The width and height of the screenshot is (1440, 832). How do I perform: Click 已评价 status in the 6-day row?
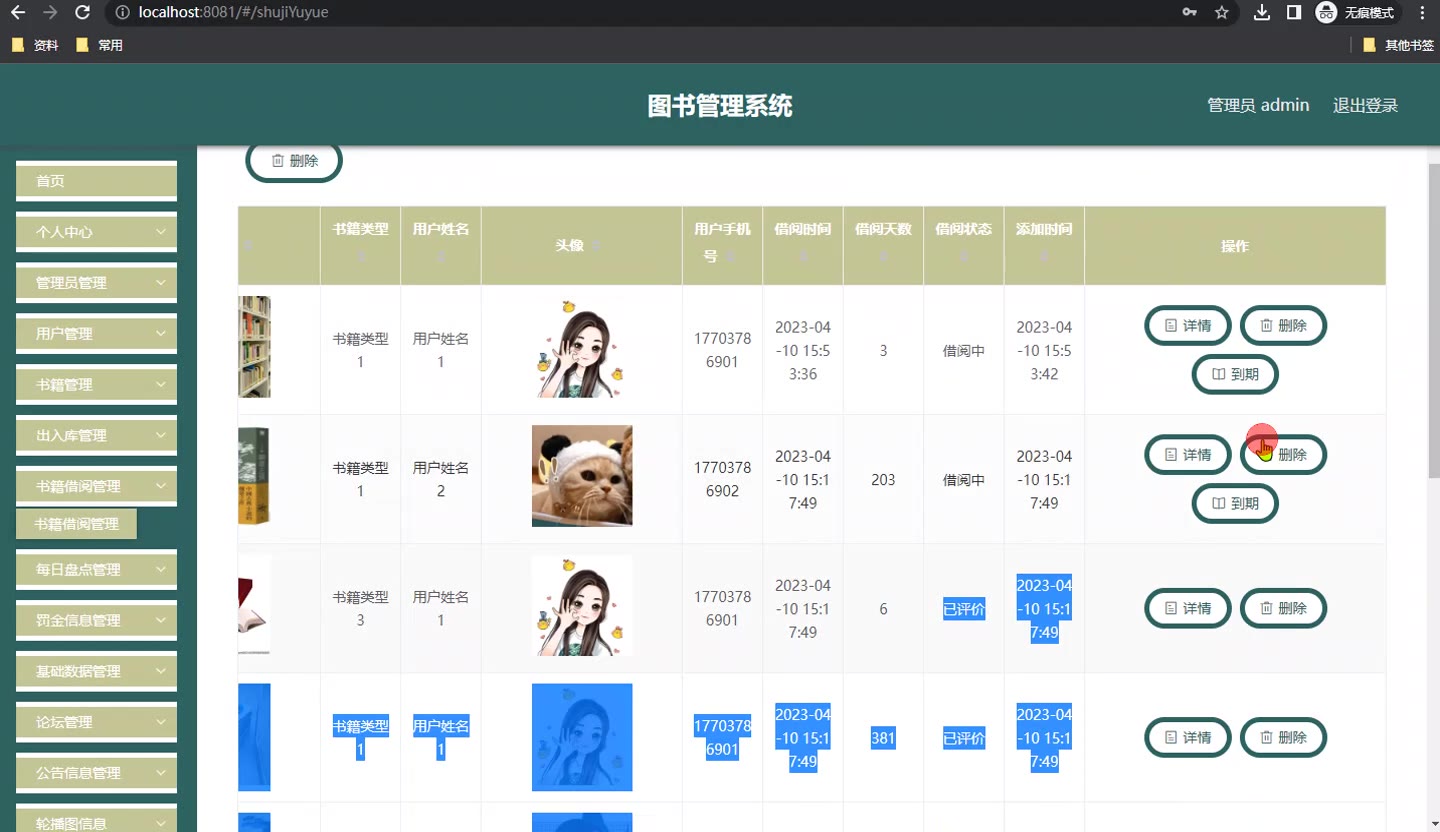tap(964, 609)
